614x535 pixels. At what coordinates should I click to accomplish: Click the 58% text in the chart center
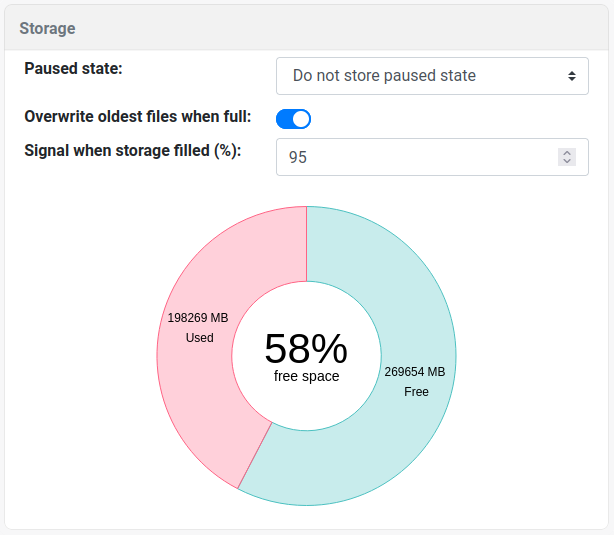[x=306, y=348]
